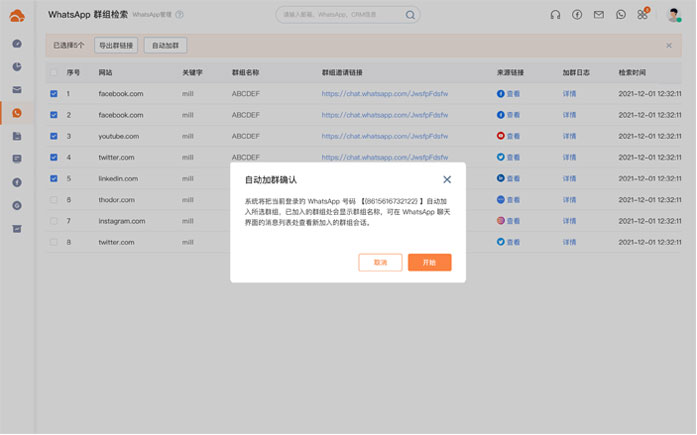View source link for row 3 youtube.com
The height and width of the screenshot is (435, 697).
[x=508, y=136]
